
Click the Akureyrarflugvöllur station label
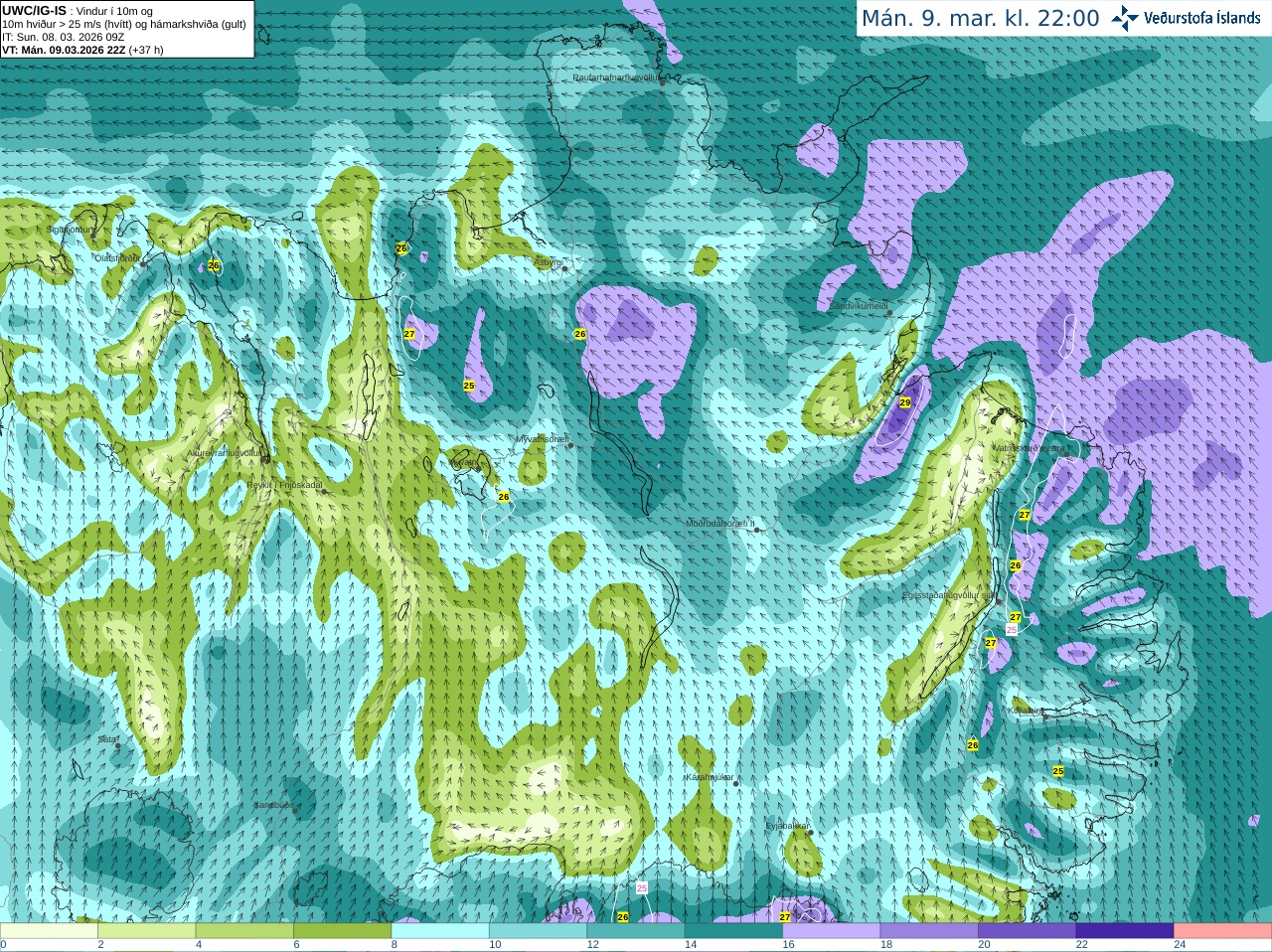(x=225, y=452)
